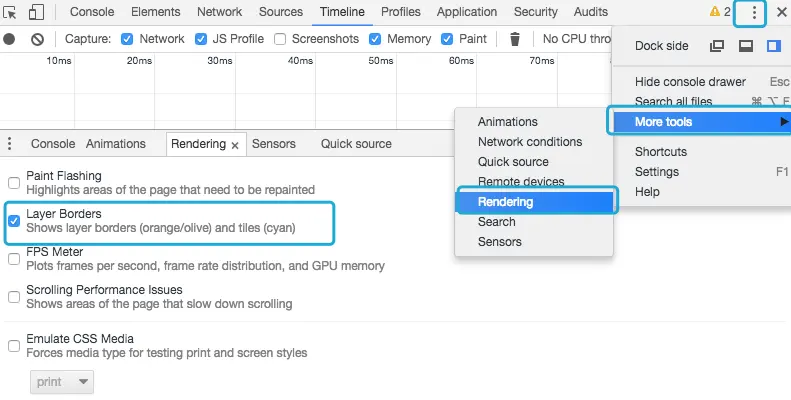Enable the Screenshots capture checkbox
791x400 pixels.
click(x=280, y=39)
